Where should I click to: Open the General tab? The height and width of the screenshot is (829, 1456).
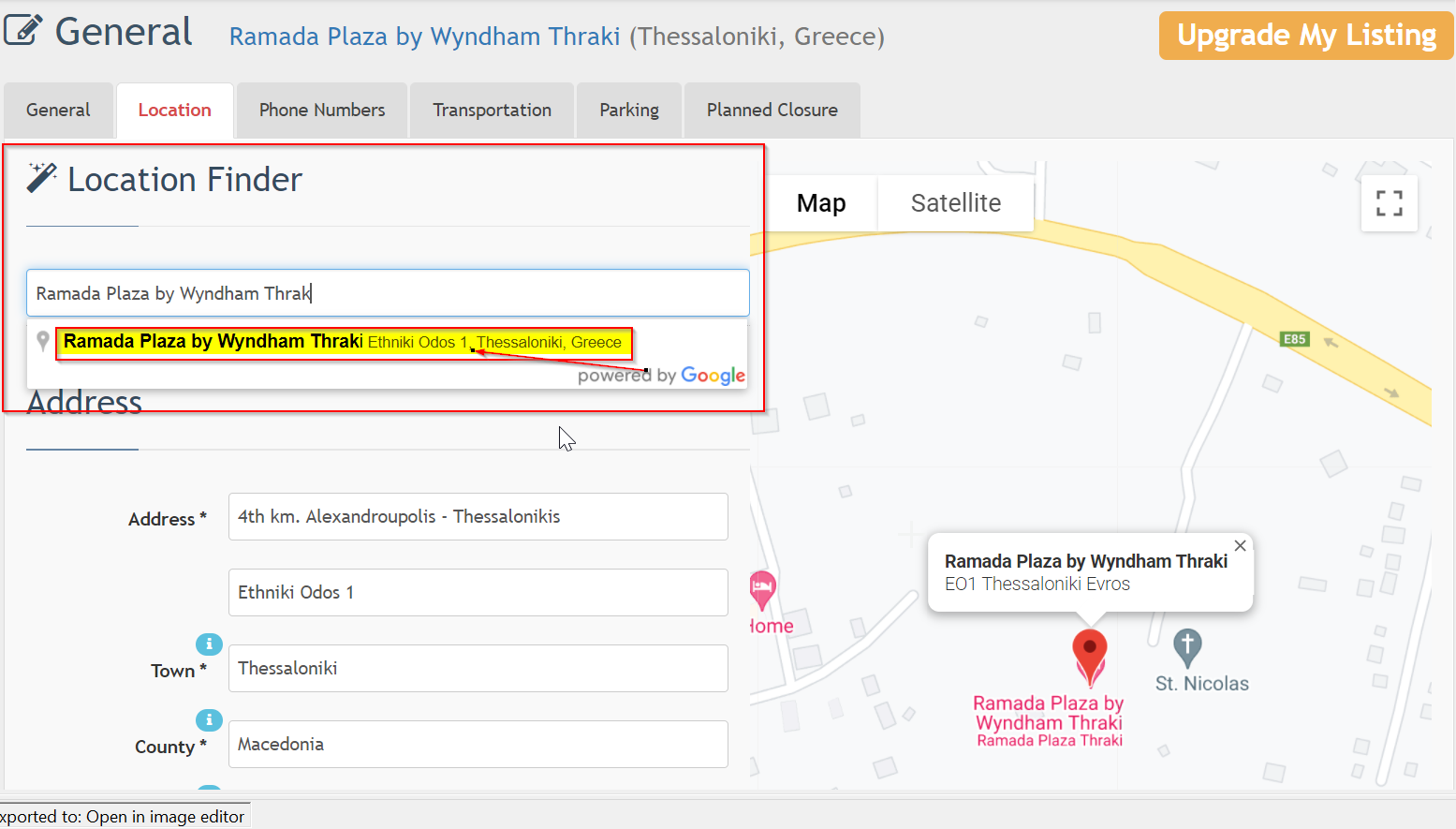58,111
